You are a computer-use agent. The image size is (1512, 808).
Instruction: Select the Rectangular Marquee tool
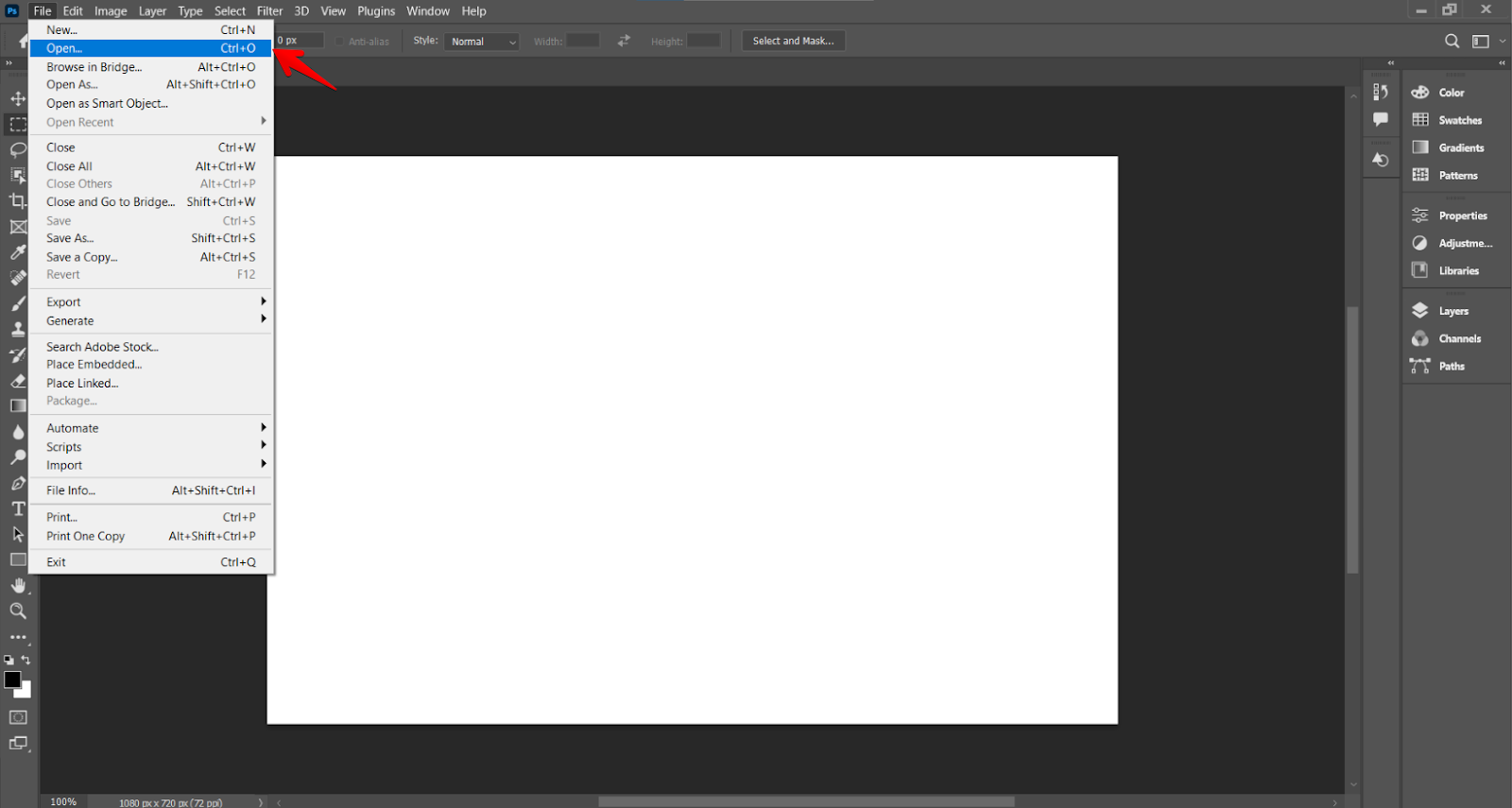click(x=18, y=125)
